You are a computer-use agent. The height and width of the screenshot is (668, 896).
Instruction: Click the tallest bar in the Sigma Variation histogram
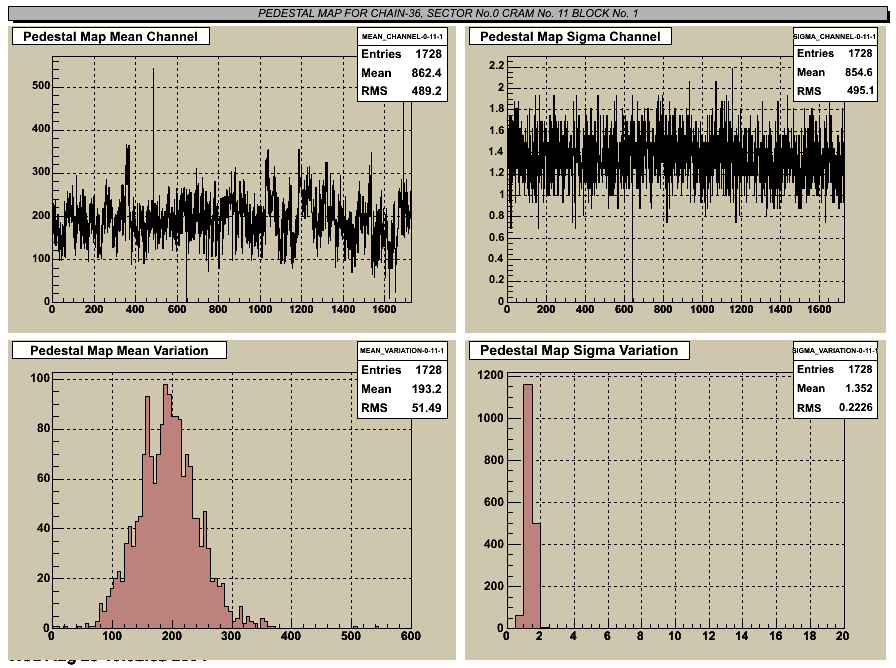point(527,506)
